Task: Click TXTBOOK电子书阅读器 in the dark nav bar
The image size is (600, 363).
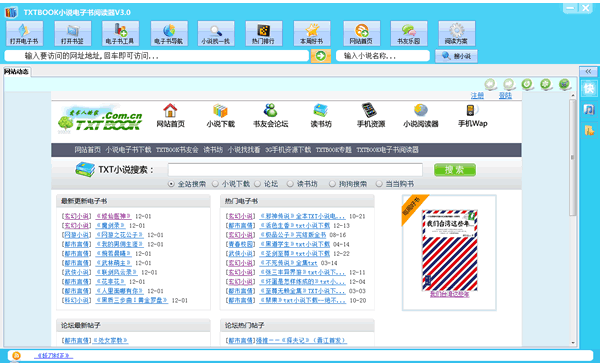Action: point(388,150)
